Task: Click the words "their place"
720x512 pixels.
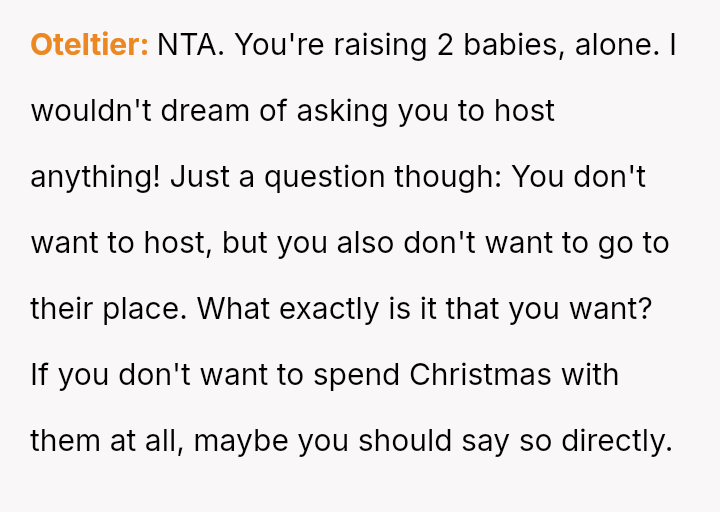Action: coord(107,309)
